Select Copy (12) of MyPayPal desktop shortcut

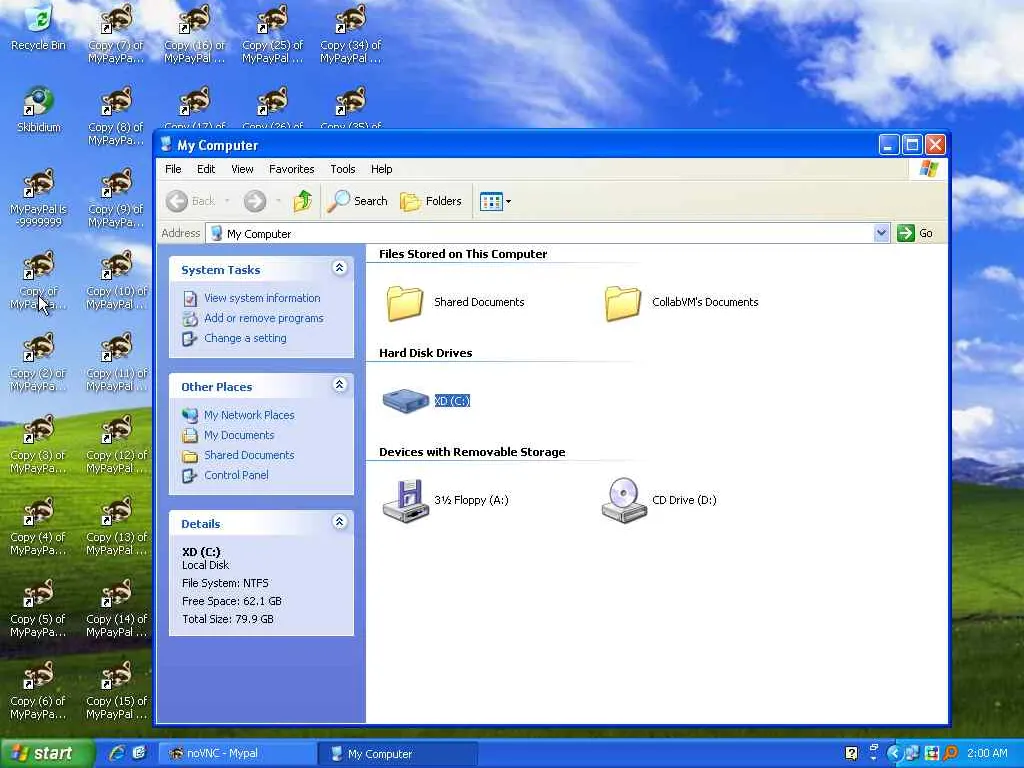[116, 444]
